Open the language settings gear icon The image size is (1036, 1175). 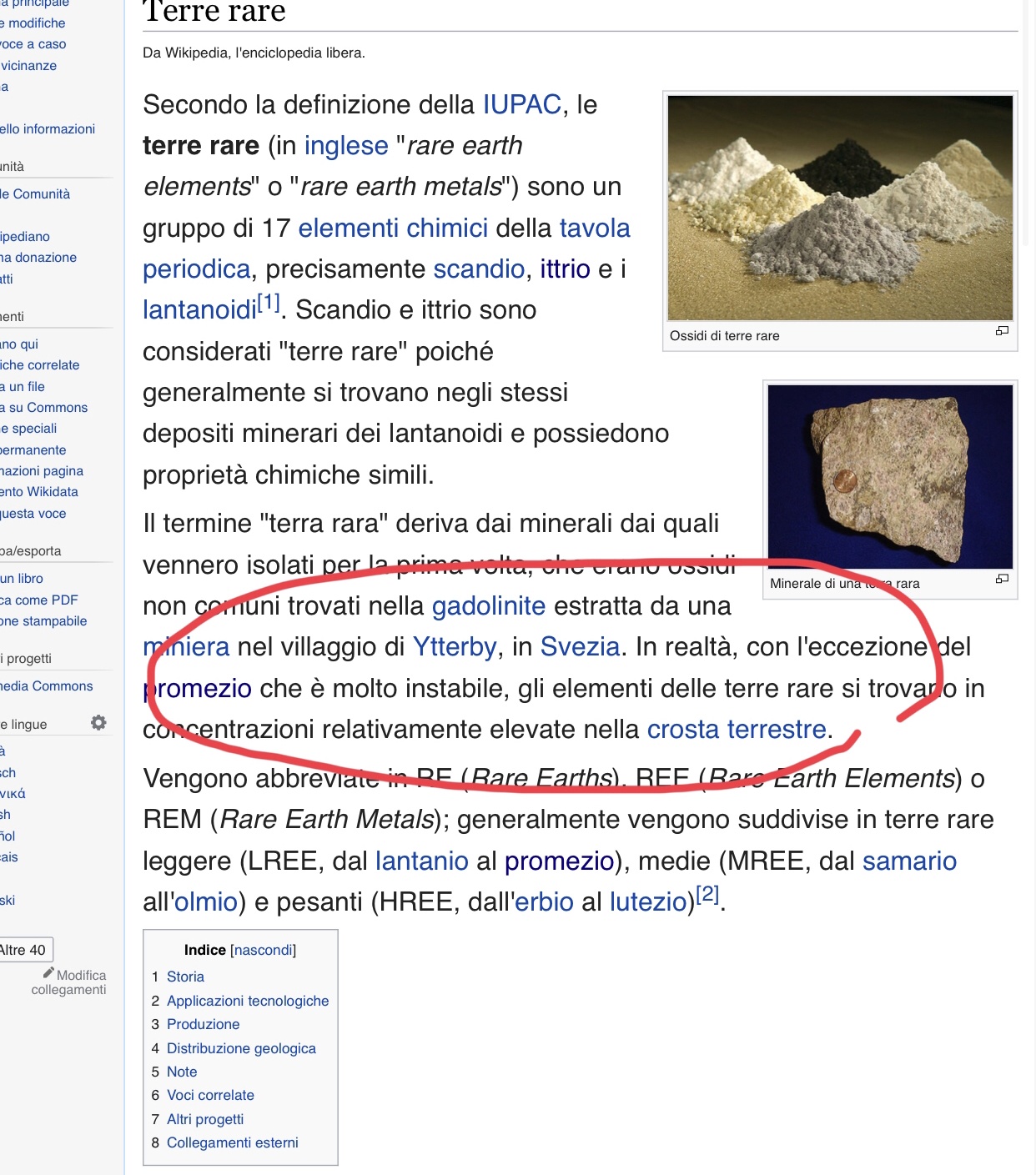click(x=98, y=722)
